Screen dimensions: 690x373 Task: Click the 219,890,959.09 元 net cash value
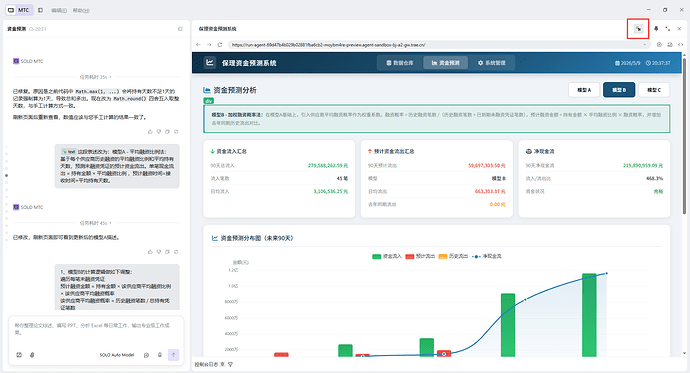643,166
